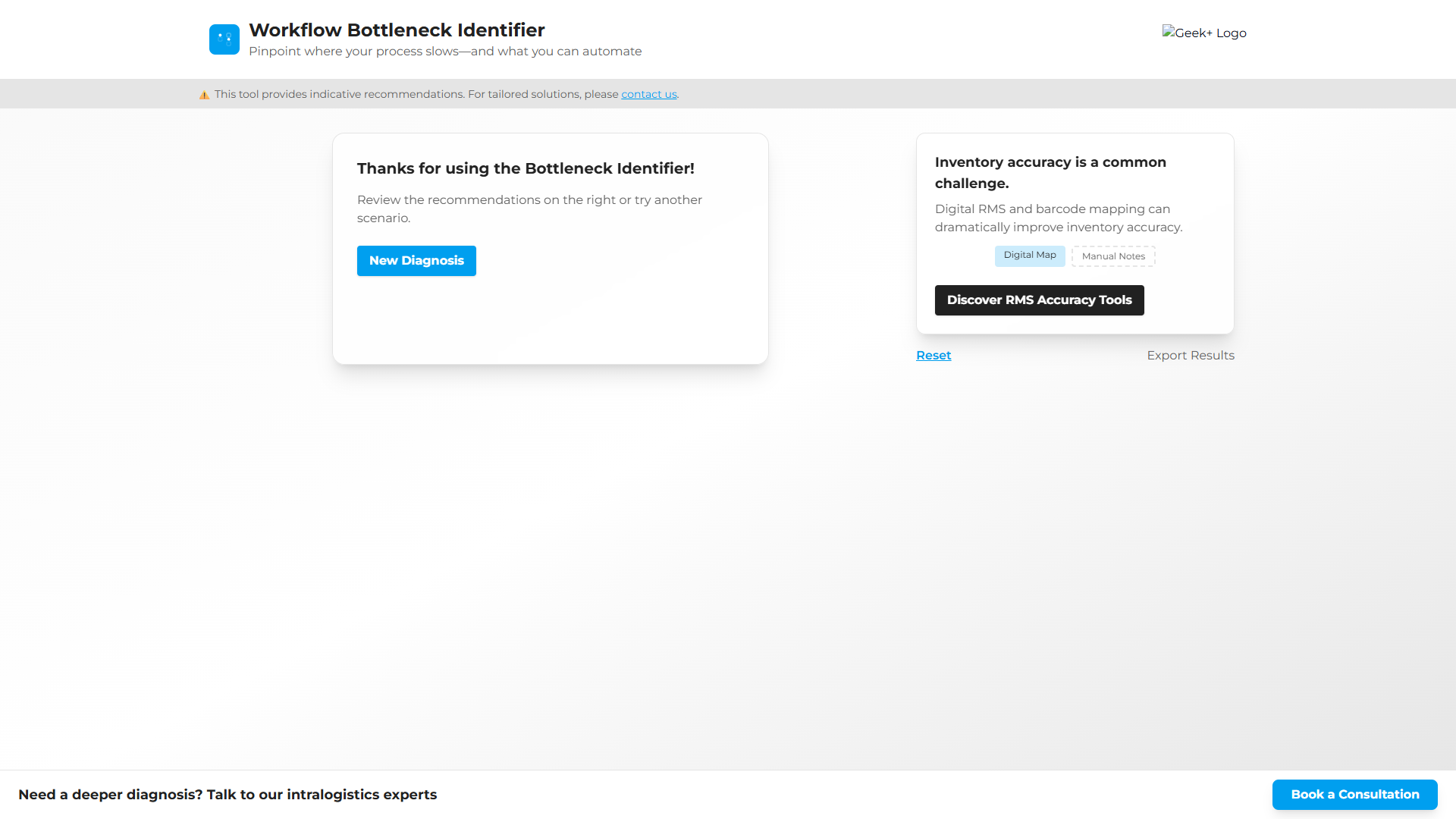Open New Diagnosis from the summary card
Image resolution: width=1456 pixels, height=819 pixels.
pyautogui.click(x=416, y=260)
